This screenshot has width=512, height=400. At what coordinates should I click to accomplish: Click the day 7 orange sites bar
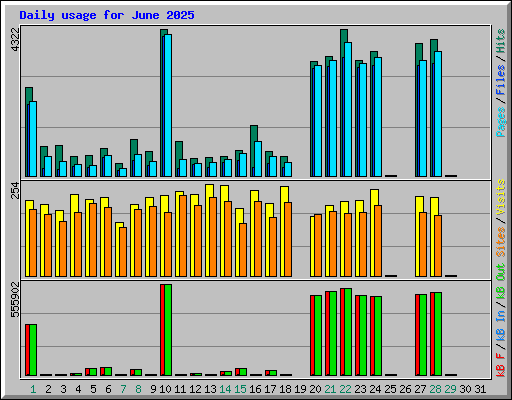tap(123, 252)
